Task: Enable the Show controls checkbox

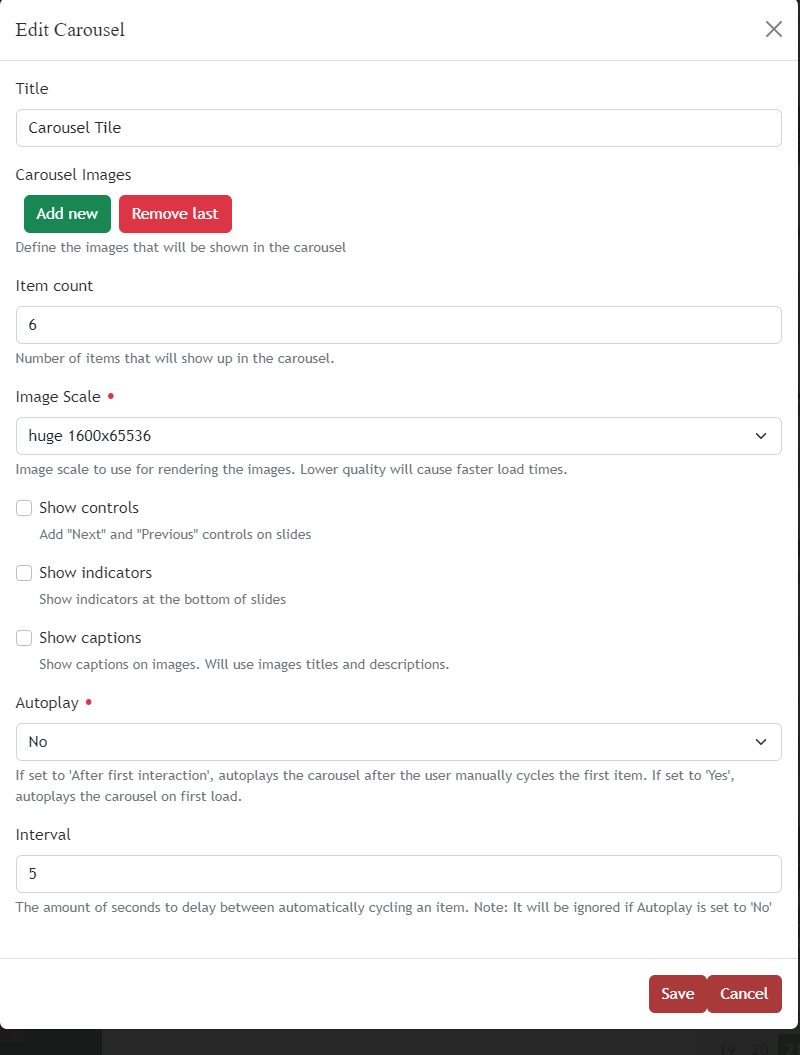Action: [24, 508]
